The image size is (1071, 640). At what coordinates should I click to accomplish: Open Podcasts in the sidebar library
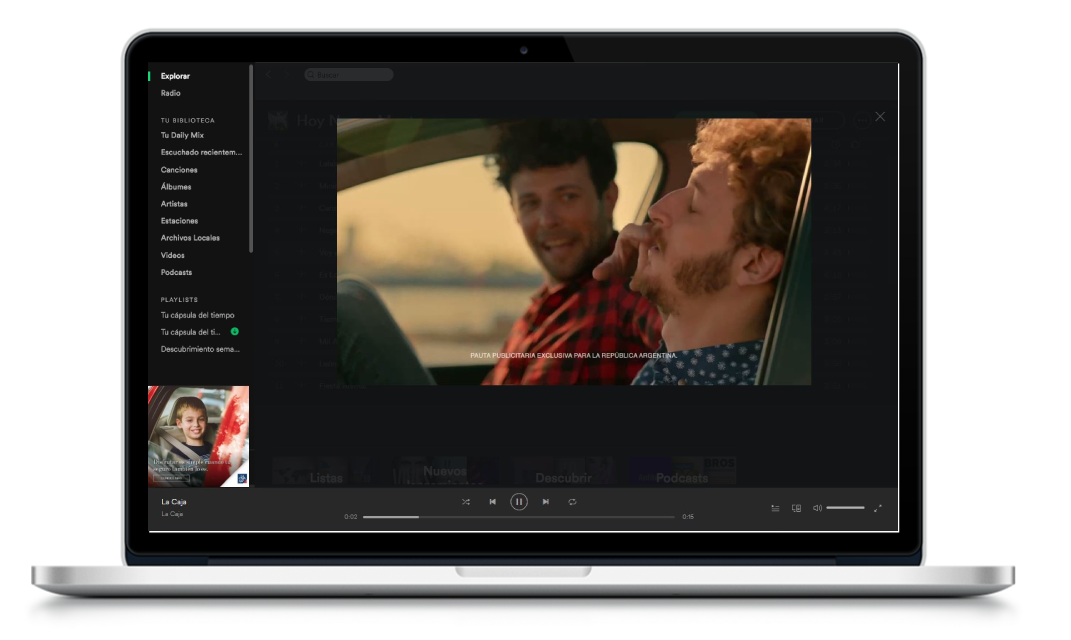coord(176,273)
